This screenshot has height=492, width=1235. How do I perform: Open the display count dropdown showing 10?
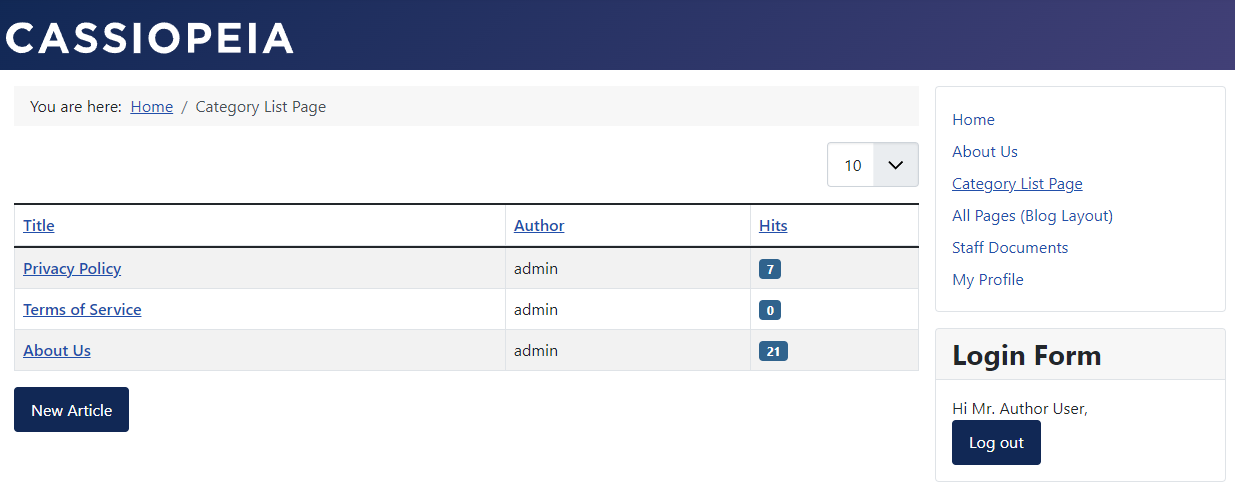pos(872,165)
